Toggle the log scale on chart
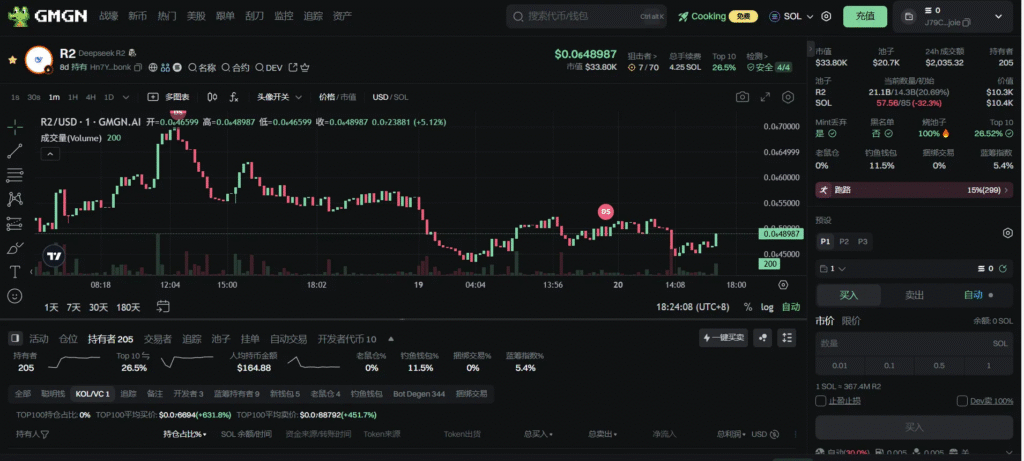This screenshot has height=461, width=1024. (767, 307)
